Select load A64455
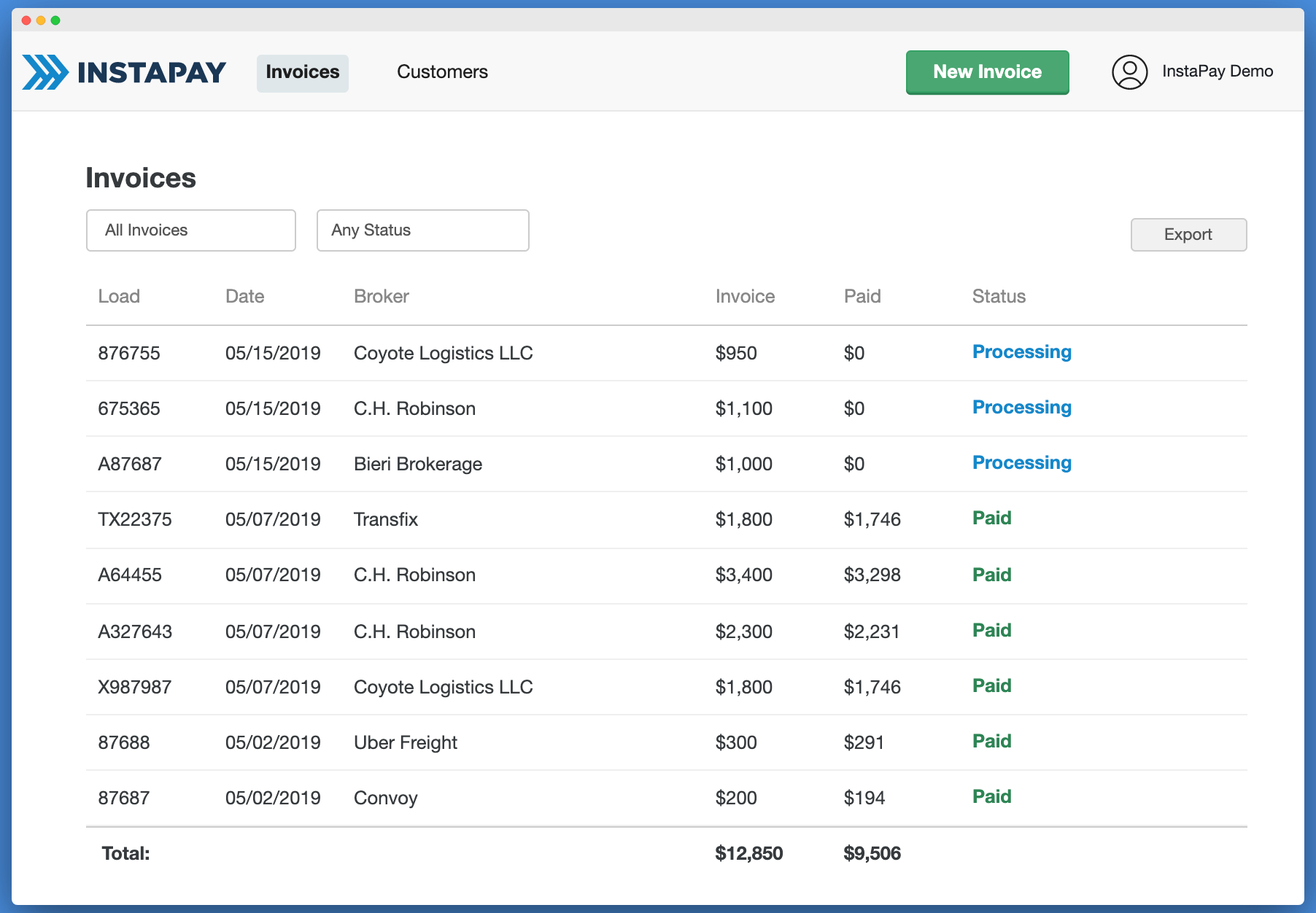Image resolution: width=1316 pixels, height=913 pixels. tap(130, 575)
